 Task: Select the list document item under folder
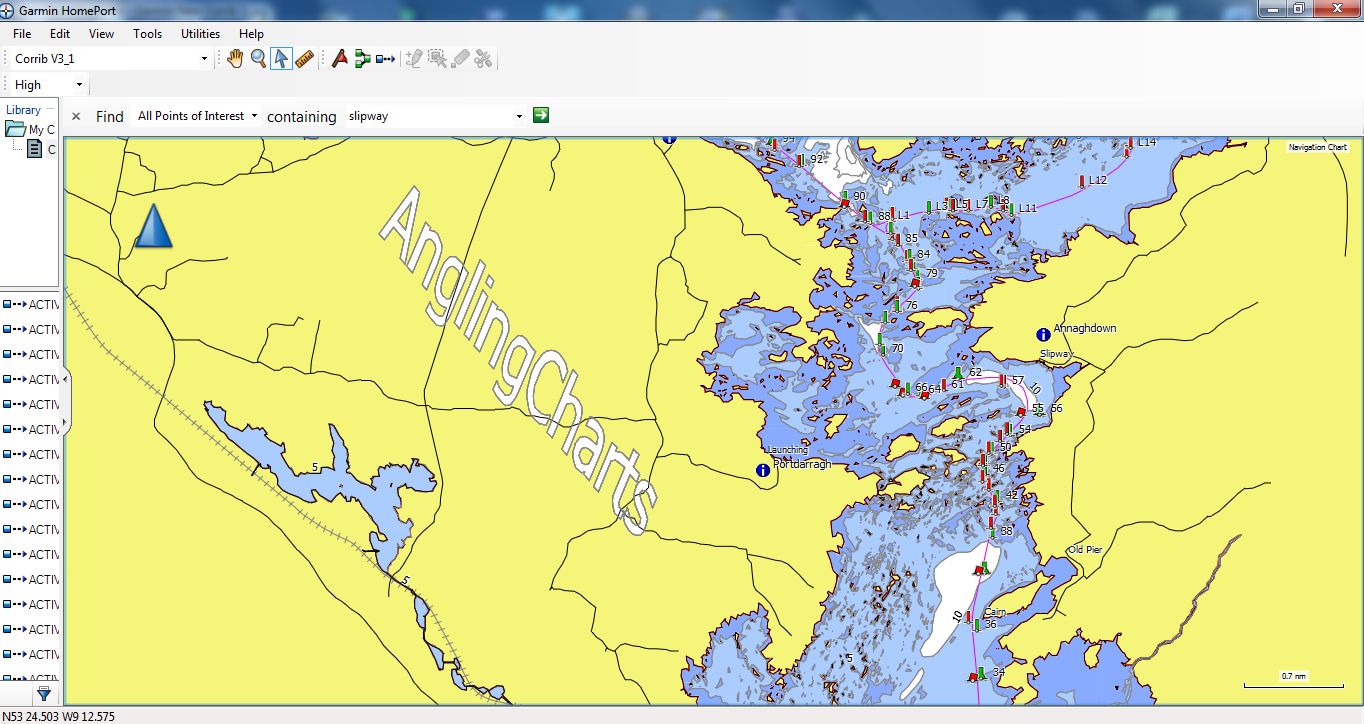pyautogui.click(x=35, y=149)
